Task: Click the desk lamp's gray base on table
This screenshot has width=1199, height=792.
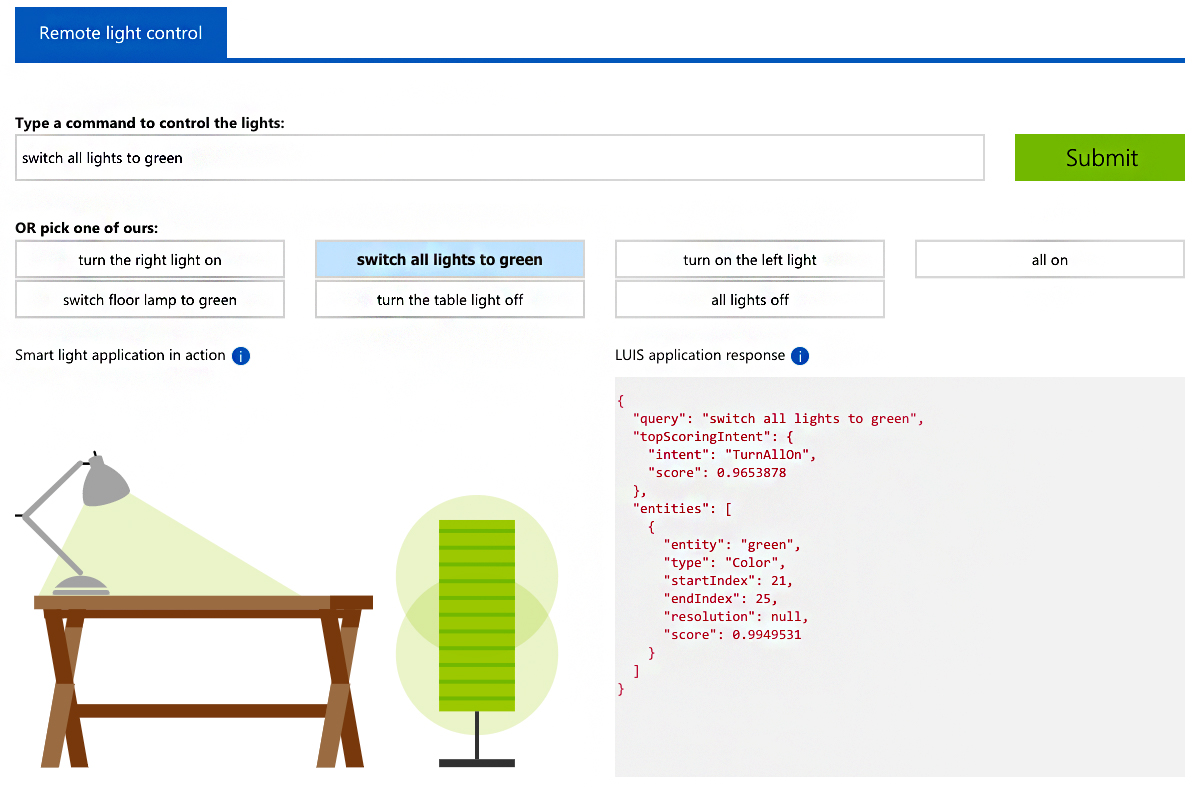Action: click(x=81, y=585)
